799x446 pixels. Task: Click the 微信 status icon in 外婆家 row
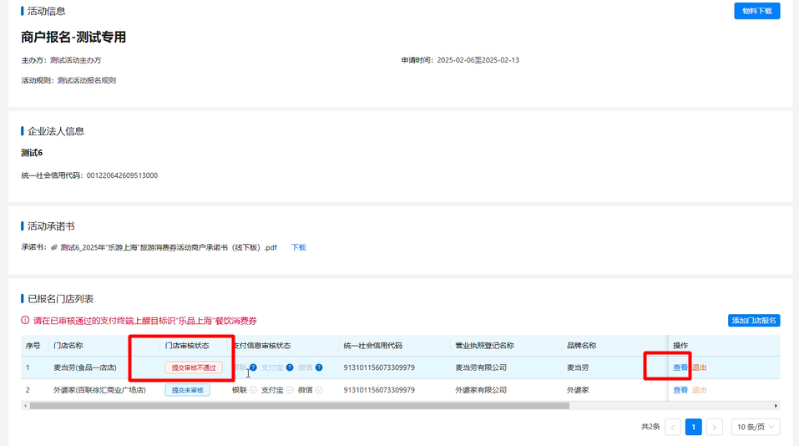[321, 390]
